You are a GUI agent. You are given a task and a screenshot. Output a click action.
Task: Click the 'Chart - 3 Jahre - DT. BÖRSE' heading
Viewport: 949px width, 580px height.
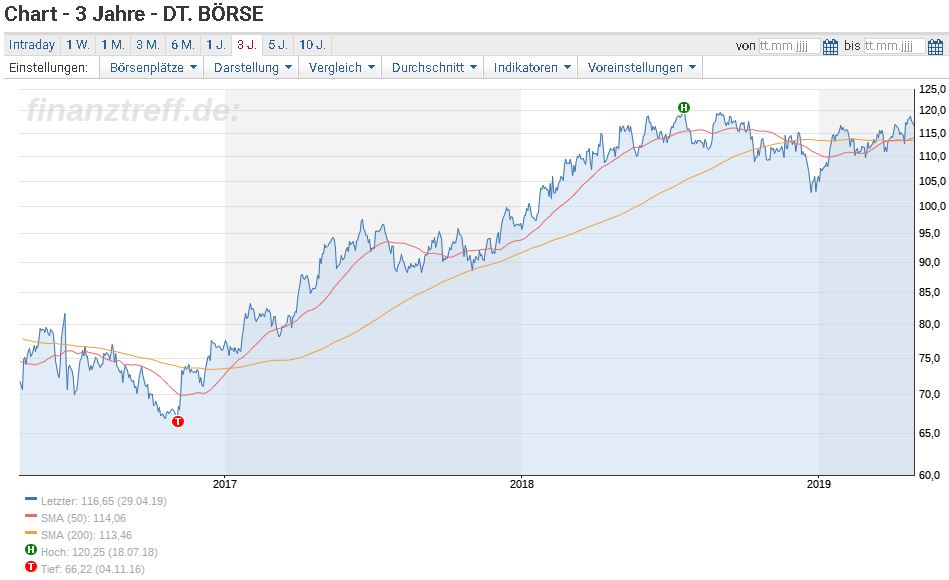tap(134, 14)
